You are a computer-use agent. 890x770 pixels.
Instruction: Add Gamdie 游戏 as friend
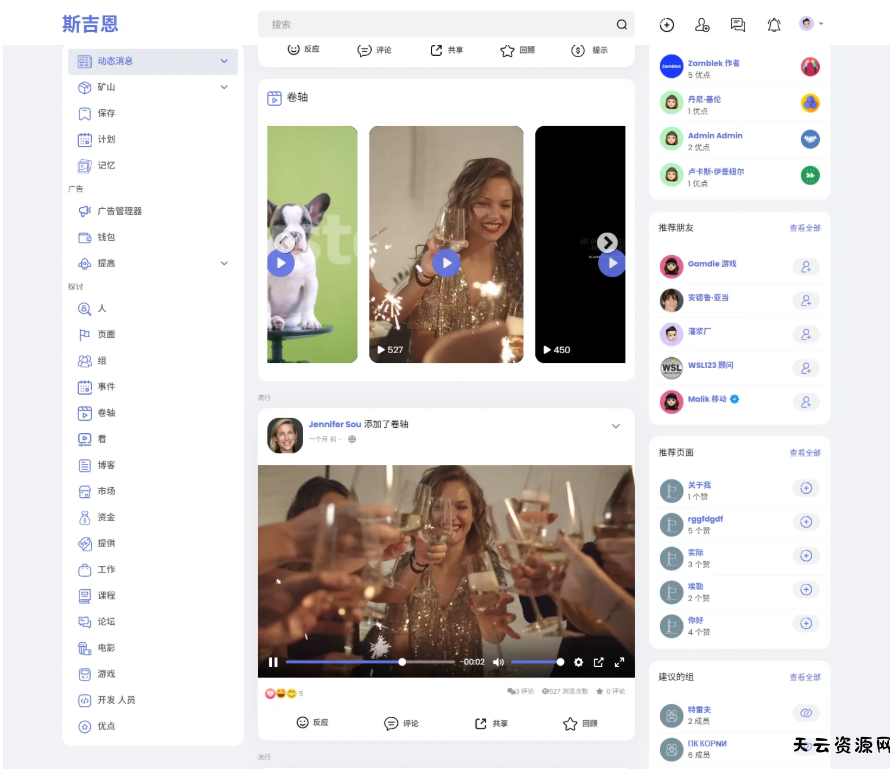(805, 266)
